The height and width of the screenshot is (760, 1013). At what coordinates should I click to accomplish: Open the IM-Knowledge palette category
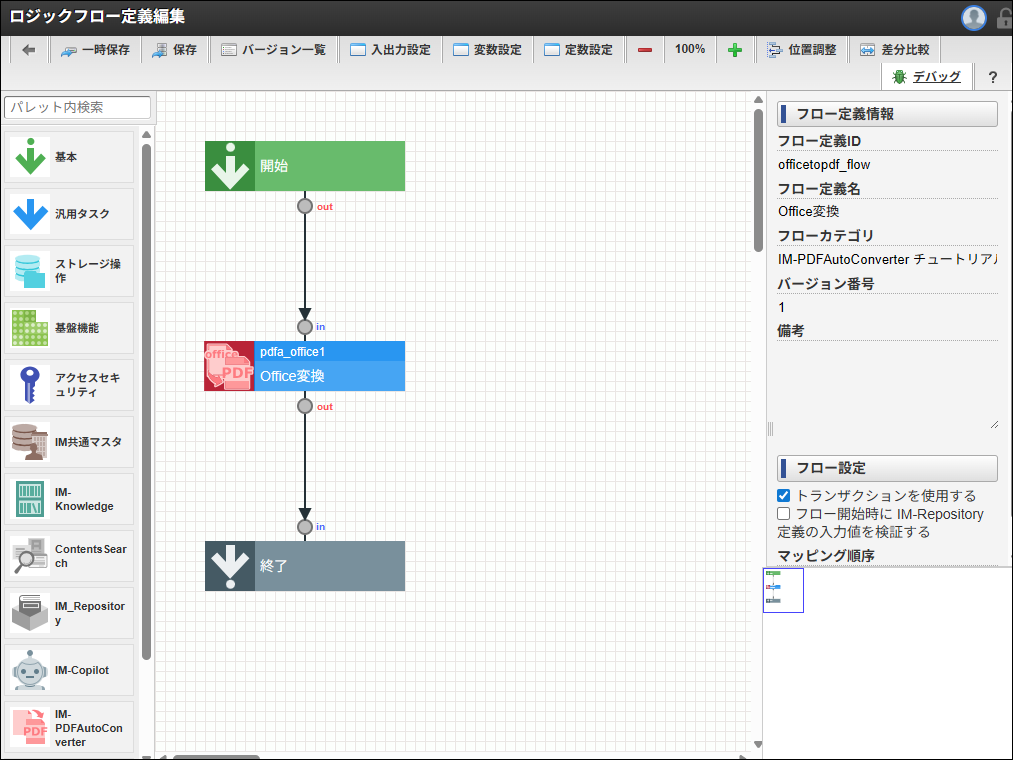69,499
